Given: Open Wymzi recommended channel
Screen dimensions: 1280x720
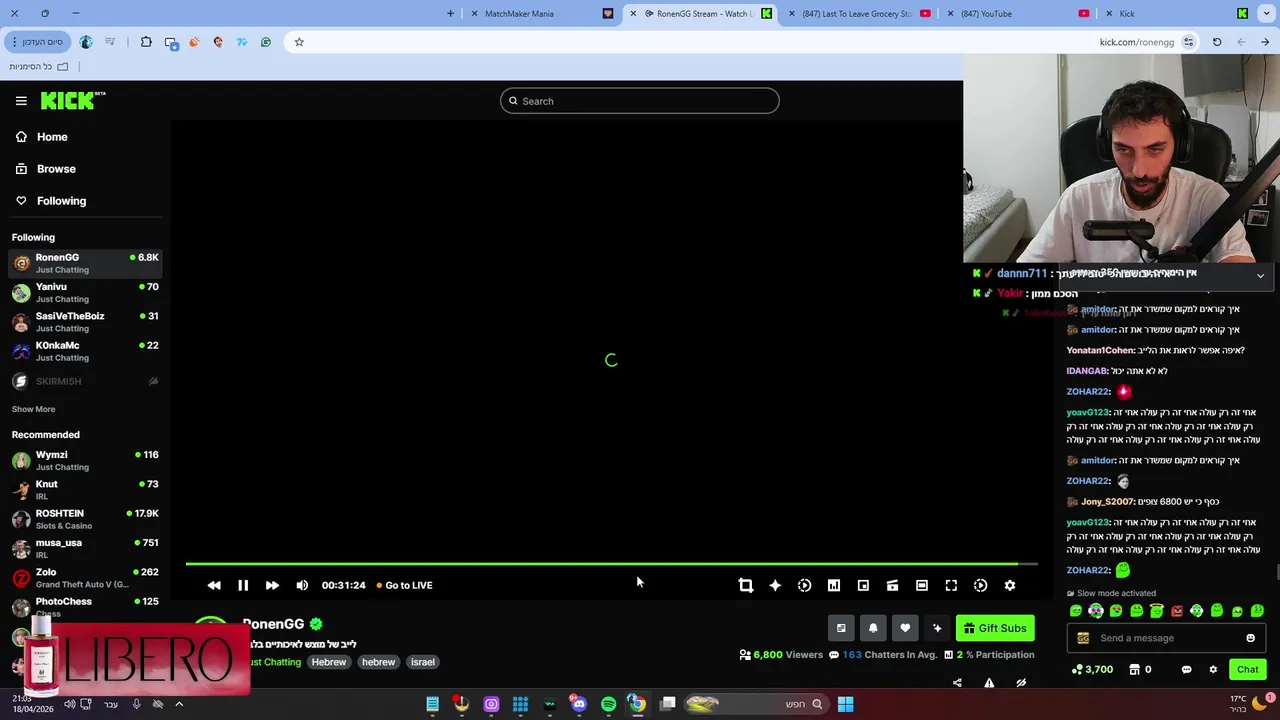Looking at the screenshot, I should point(84,460).
